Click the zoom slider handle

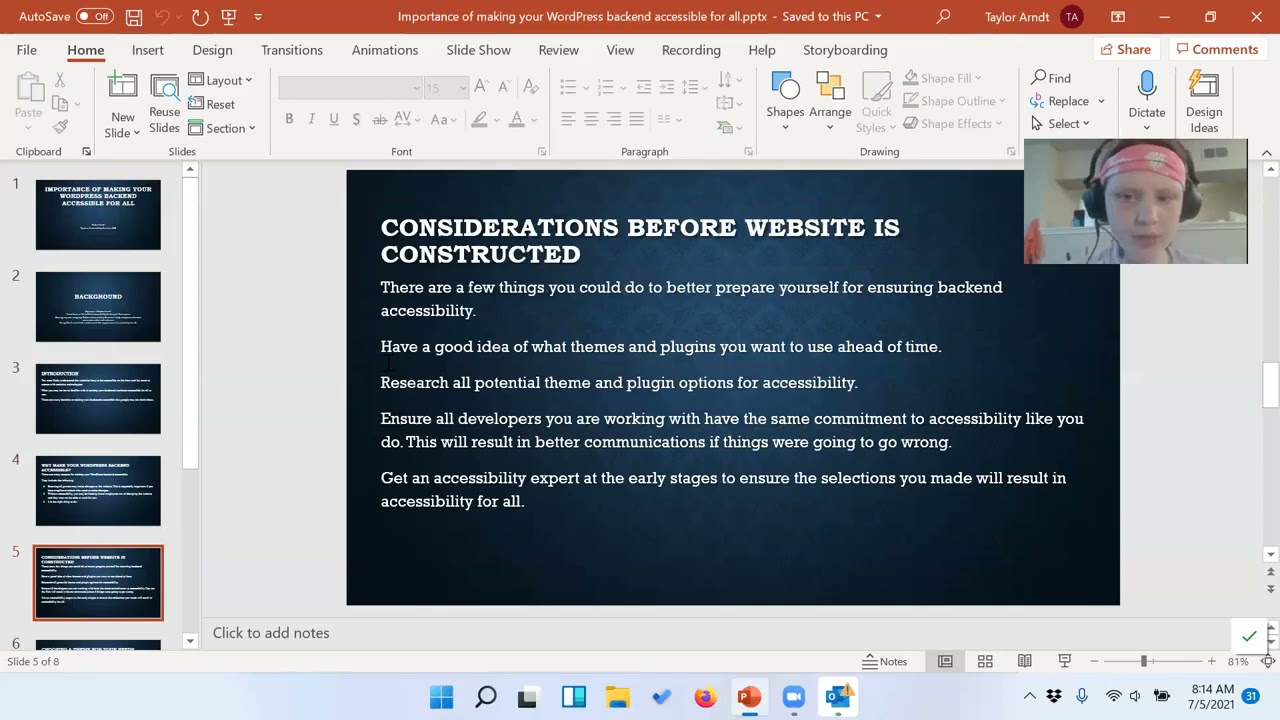point(1143,661)
